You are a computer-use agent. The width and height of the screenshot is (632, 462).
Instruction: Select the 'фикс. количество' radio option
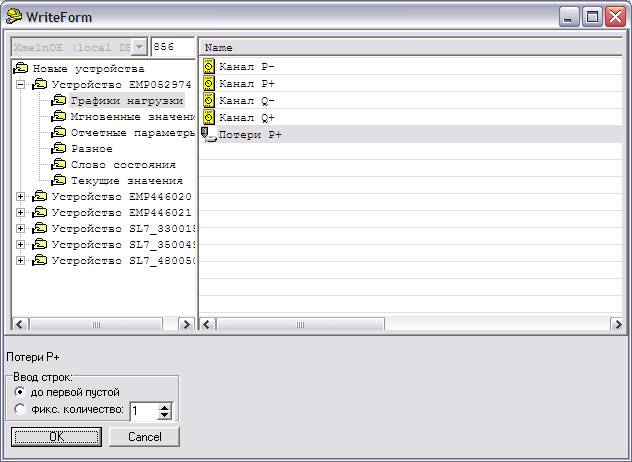(21, 409)
